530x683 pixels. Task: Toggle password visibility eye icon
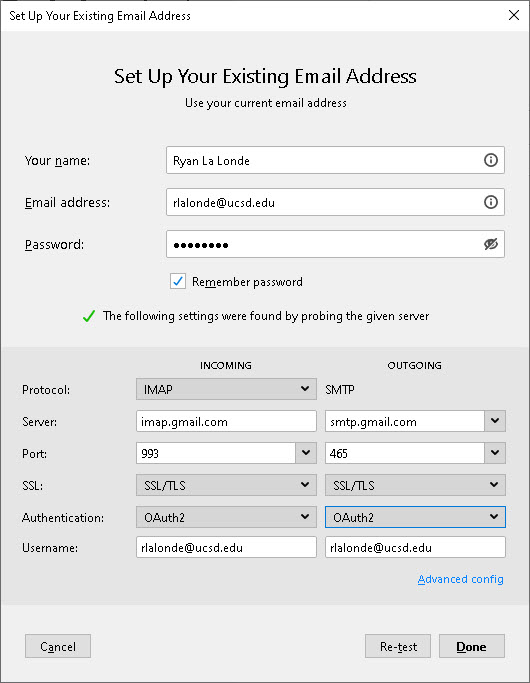click(x=491, y=244)
